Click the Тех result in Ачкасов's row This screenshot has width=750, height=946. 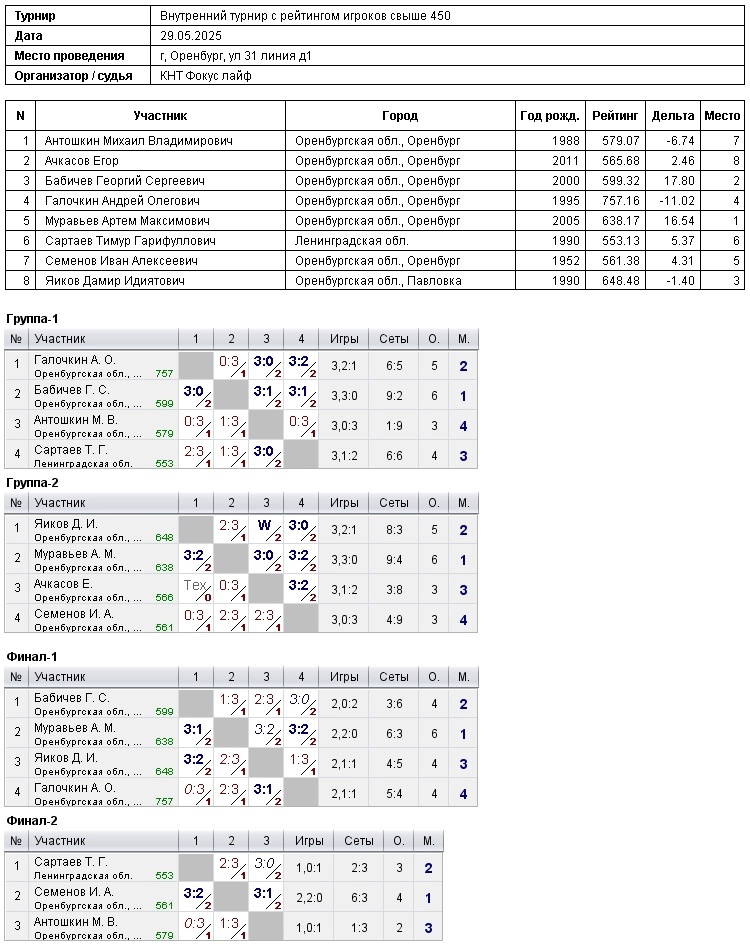194,584
